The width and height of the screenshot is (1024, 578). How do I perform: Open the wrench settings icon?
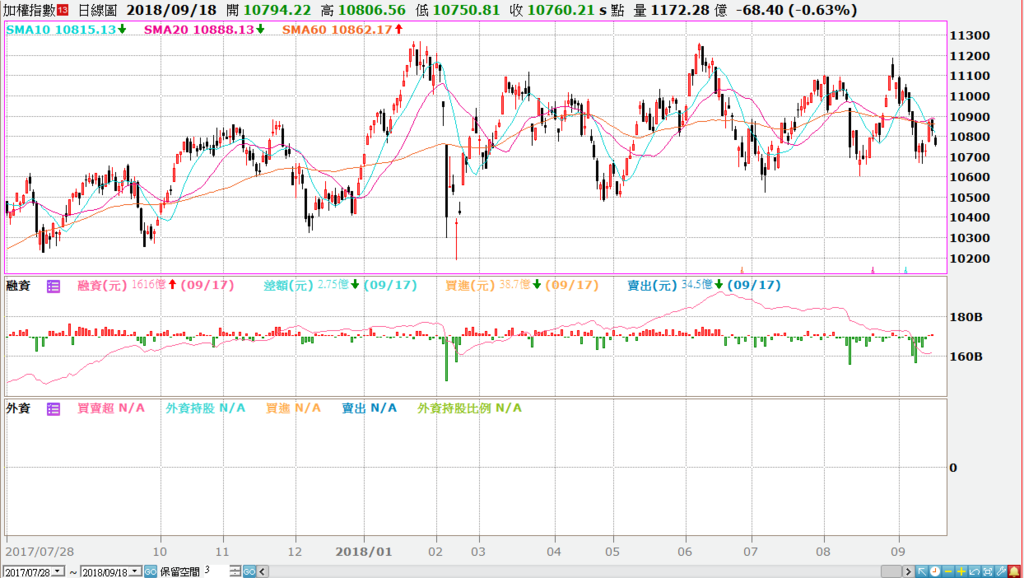point(1000,571)
